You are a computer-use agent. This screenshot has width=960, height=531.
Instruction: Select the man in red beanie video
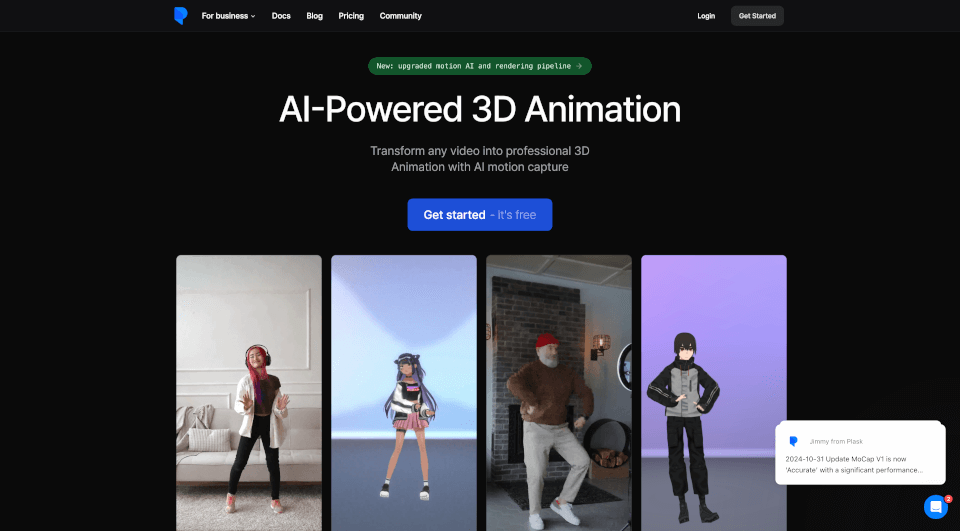[x=558, y=392]
